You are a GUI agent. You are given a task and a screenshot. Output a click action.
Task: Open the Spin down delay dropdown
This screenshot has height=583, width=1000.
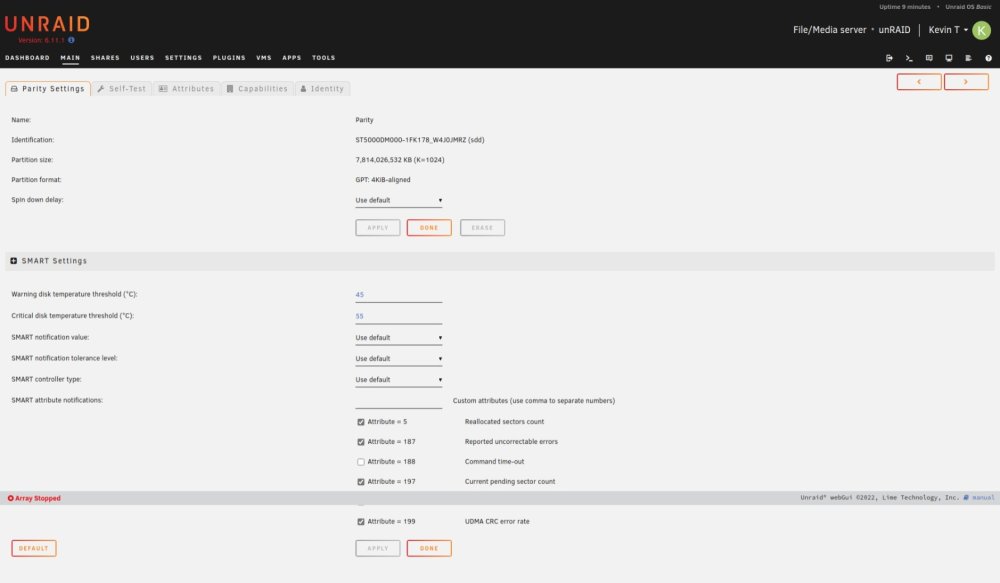(x=399, y=200)
